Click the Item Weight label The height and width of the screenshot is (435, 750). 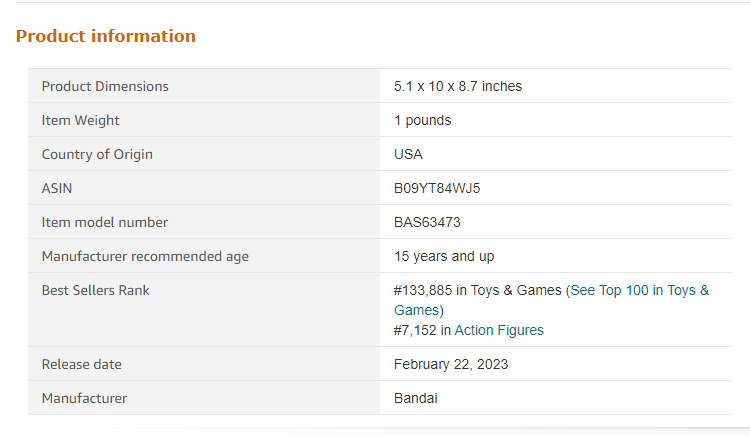click(80, 120)
